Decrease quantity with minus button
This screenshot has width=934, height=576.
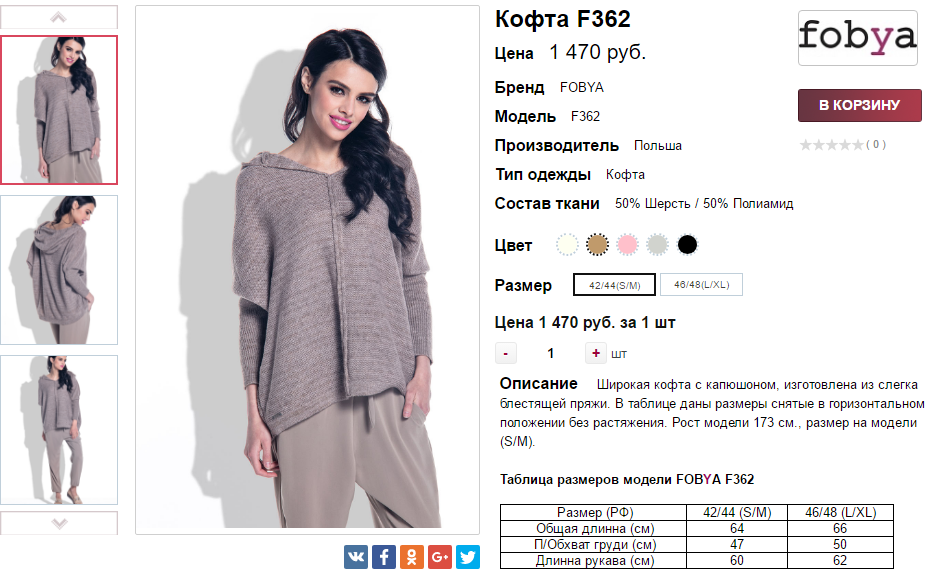(x=506, y=353)
